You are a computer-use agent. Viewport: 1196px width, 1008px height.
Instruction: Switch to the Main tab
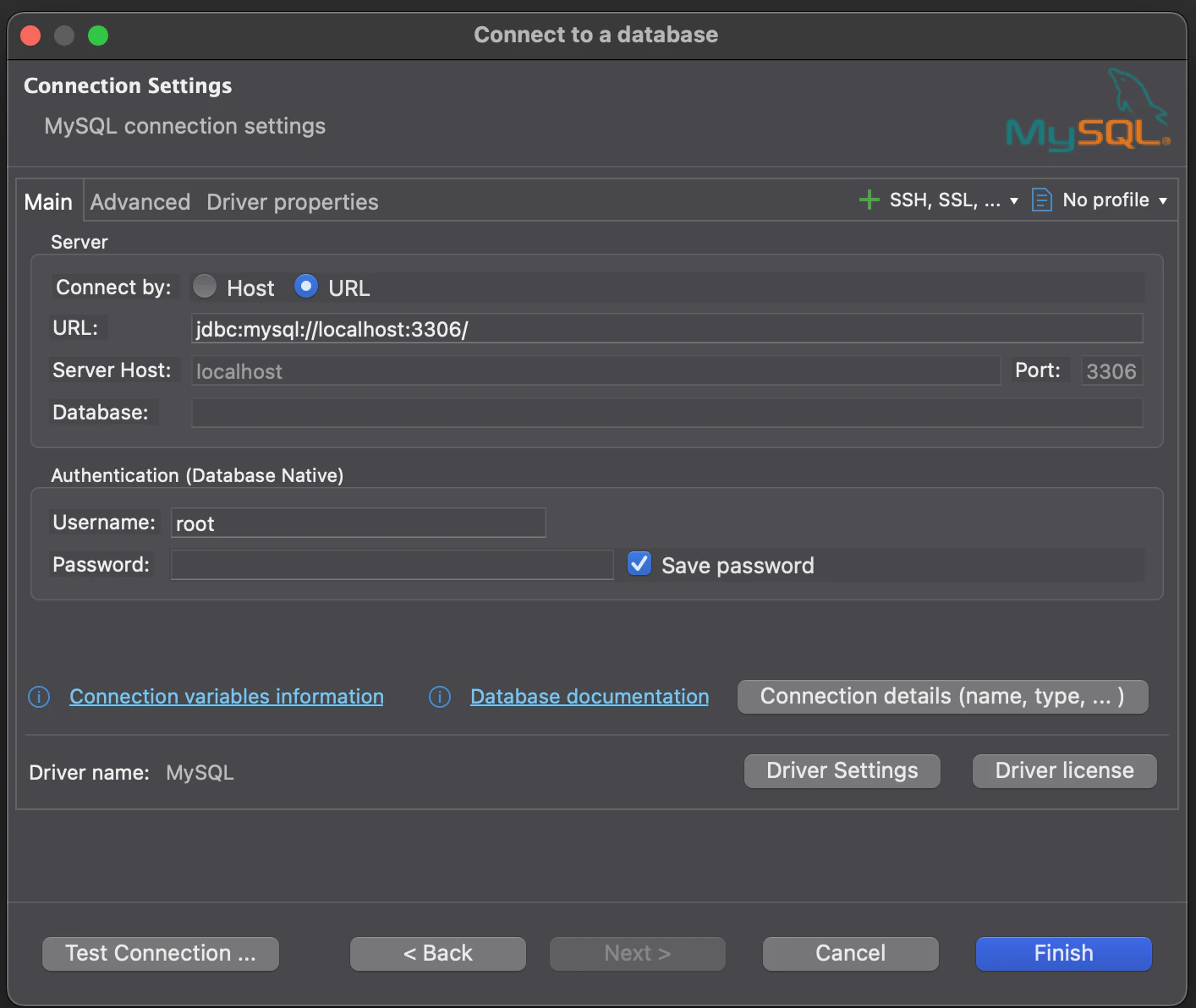[48, 202]
